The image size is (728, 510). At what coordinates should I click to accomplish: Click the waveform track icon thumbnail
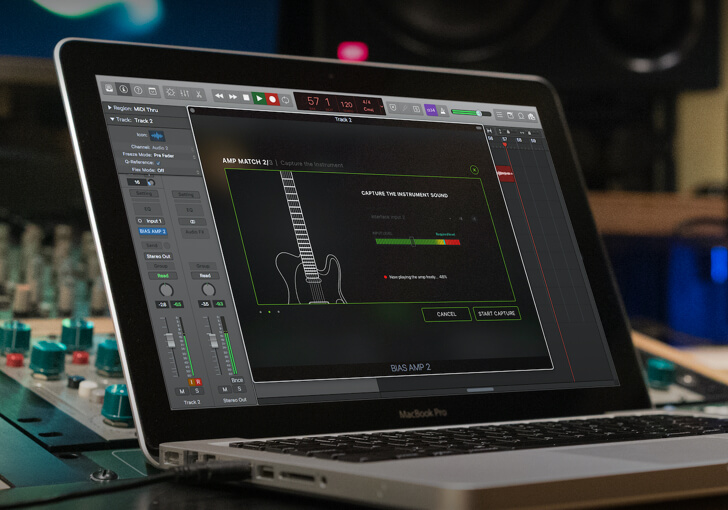click(157, 136)
